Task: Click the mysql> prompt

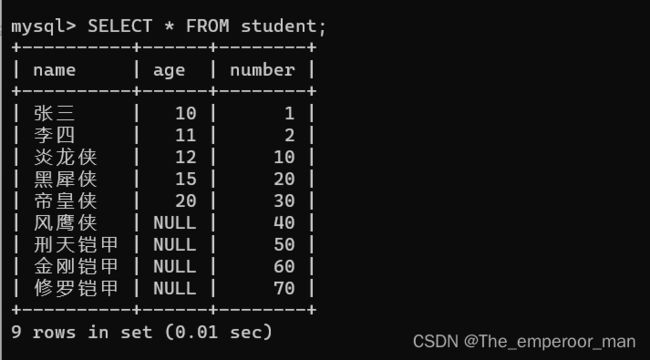Action: (44, 27)
